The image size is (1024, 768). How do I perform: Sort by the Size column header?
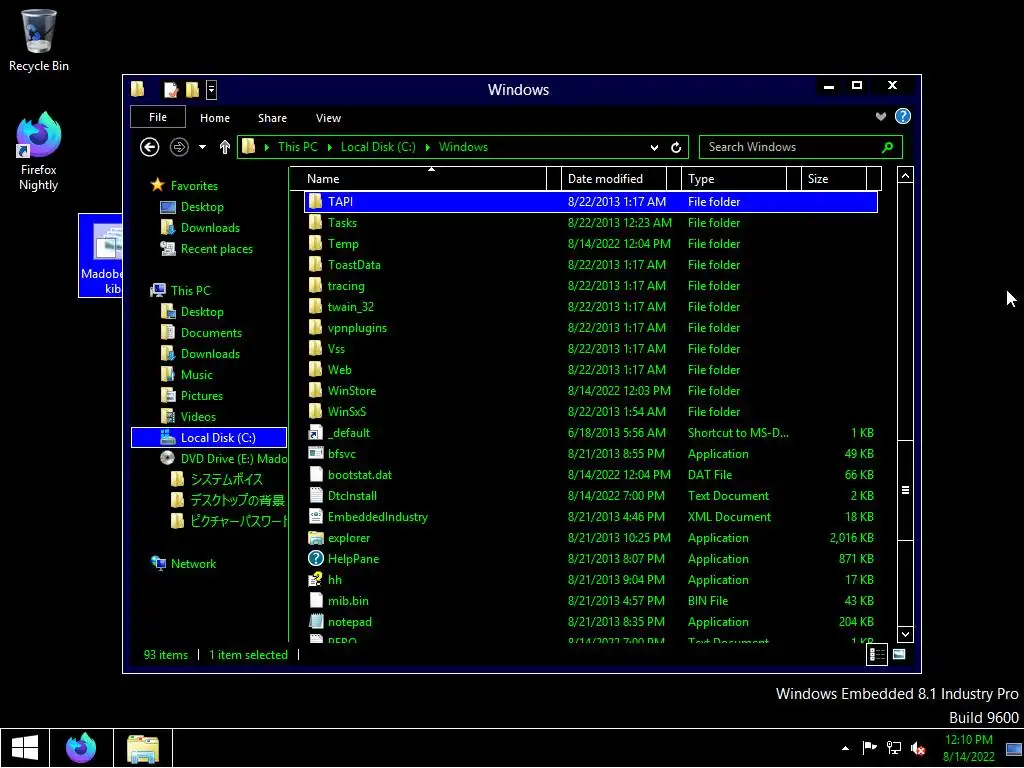[x=834, y=178]
